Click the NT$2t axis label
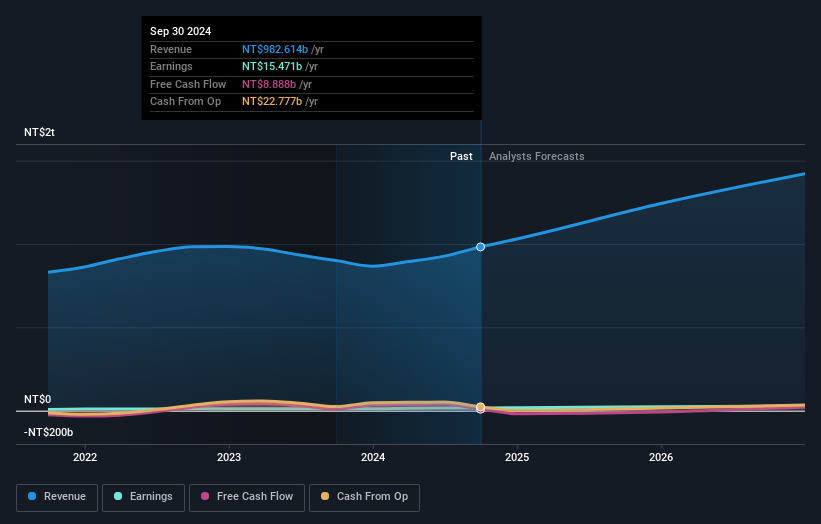Screen dimensions: 821x524 point(39,132)
